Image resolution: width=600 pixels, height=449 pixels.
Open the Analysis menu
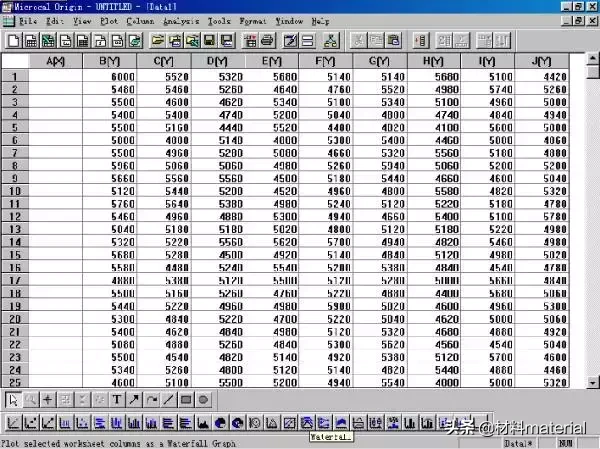[181, 21]
